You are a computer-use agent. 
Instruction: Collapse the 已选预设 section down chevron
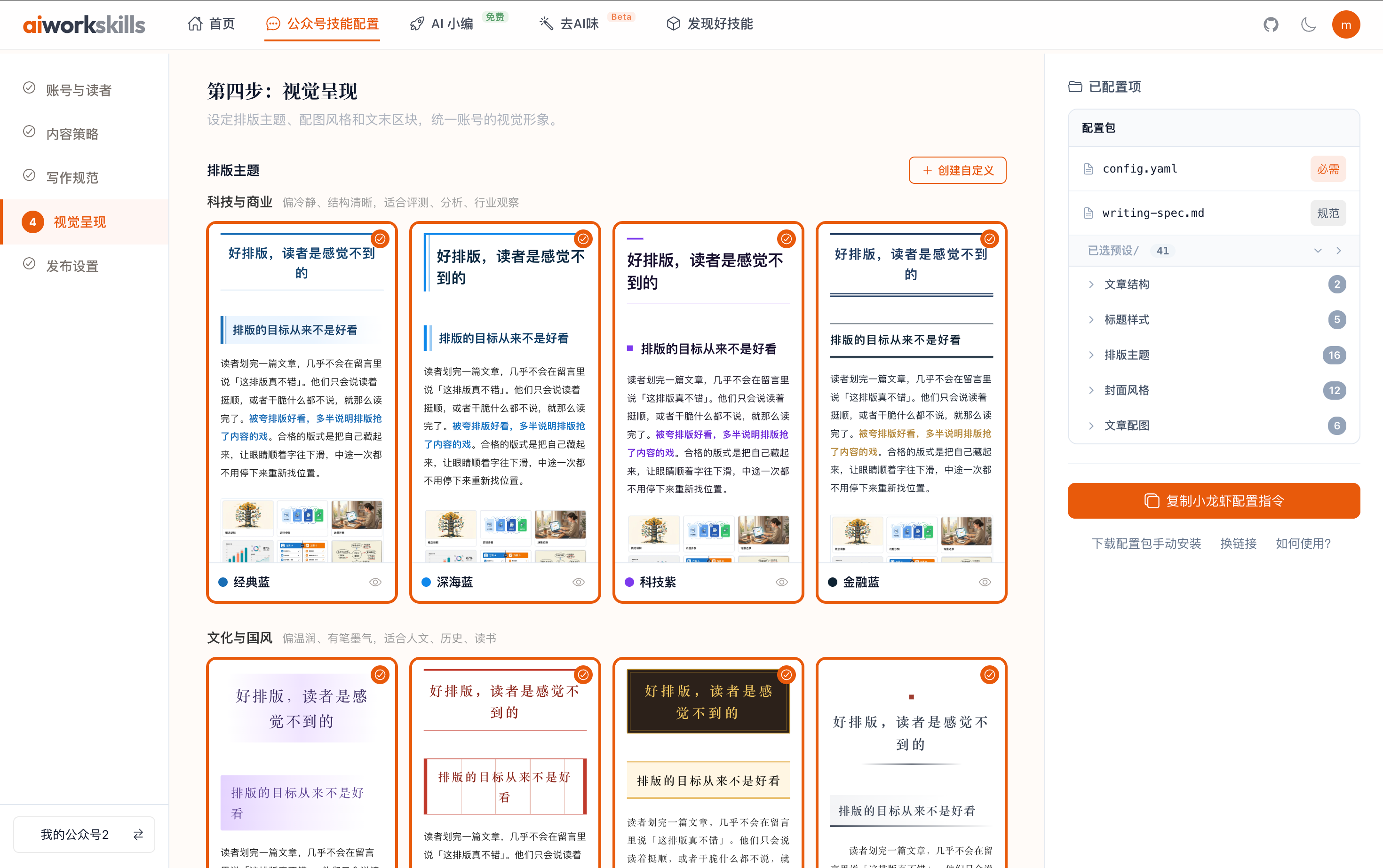click(1318, 250)
